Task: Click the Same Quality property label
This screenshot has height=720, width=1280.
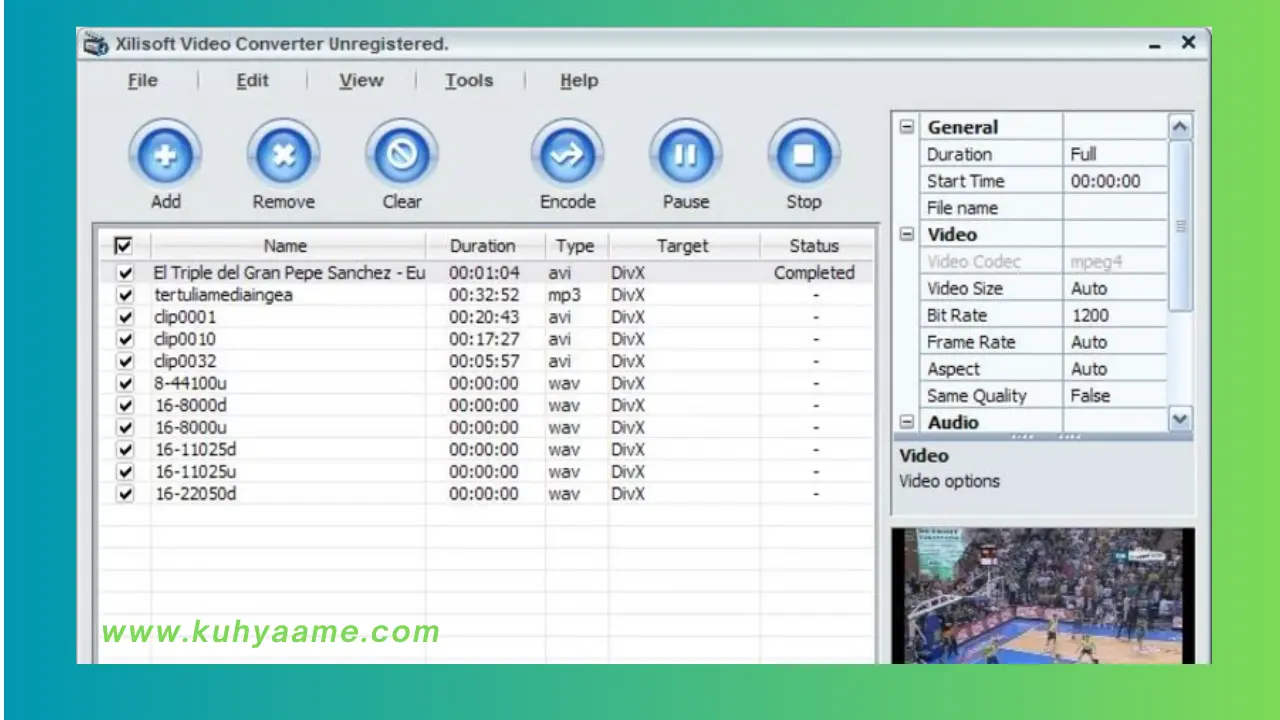Action: [976, 395]
